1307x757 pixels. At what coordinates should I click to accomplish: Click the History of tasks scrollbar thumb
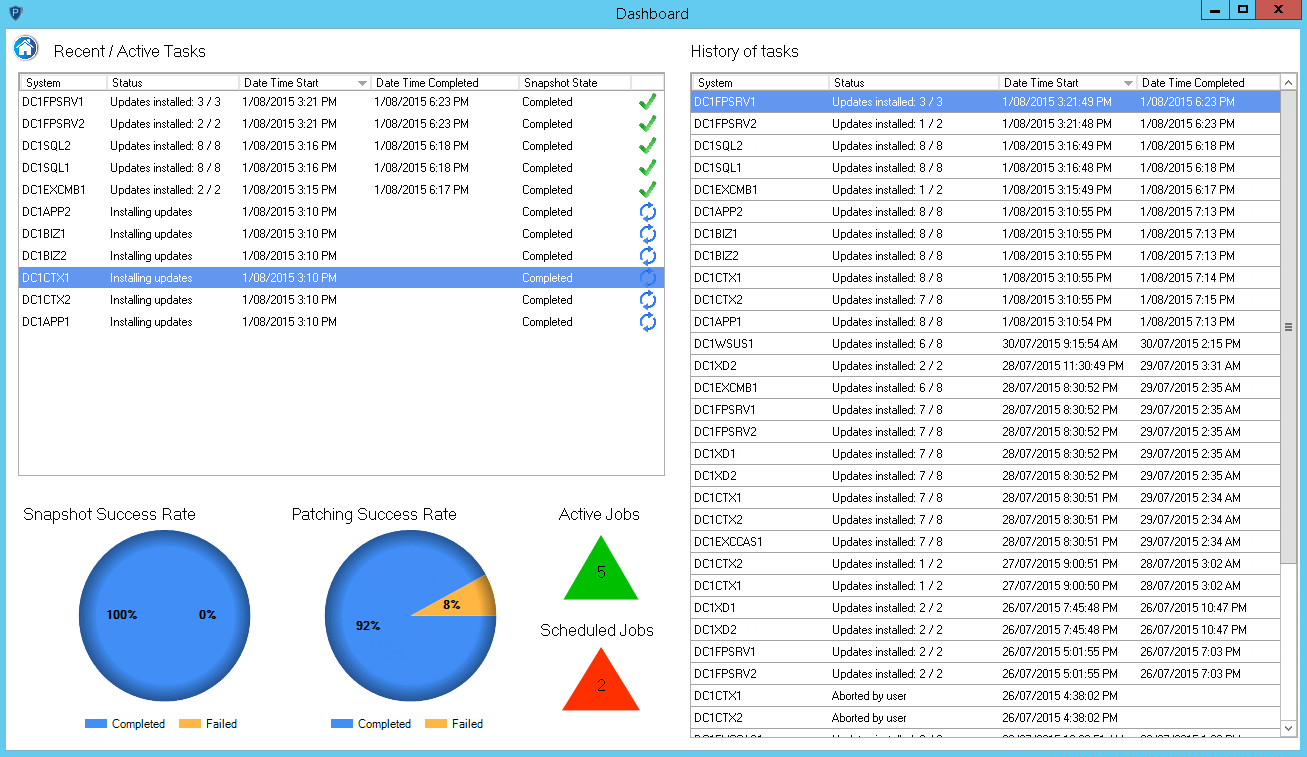(1288, 327)
